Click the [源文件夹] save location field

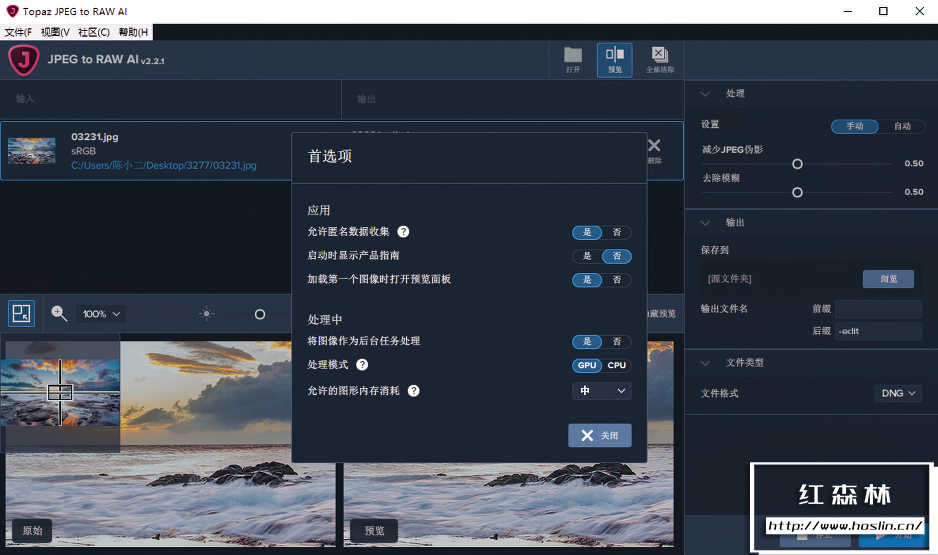781,279
